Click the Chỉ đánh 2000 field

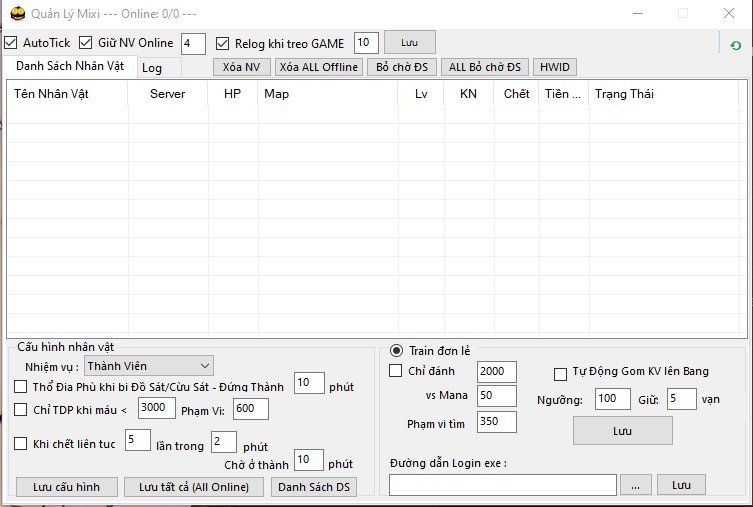click(x=497, y=372)
